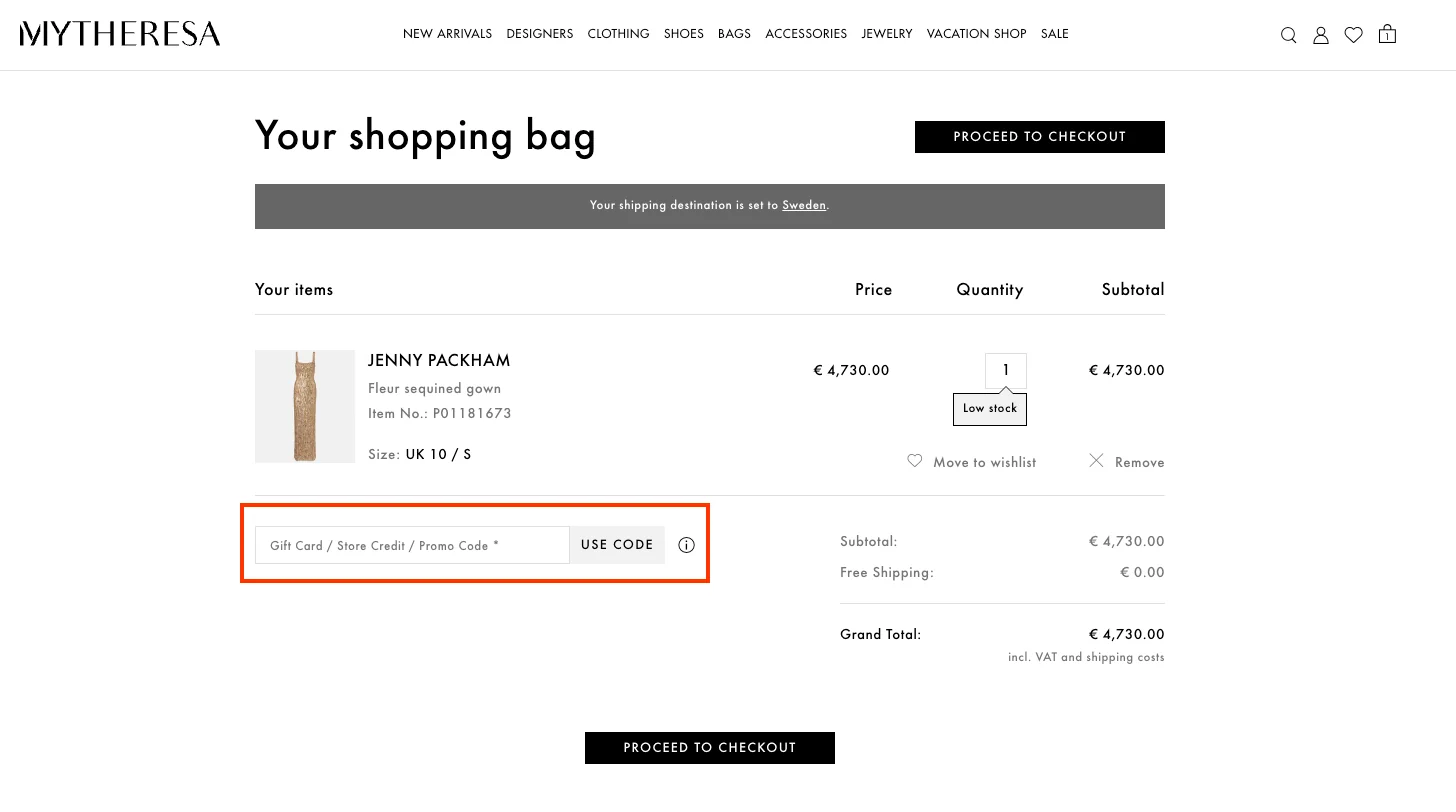Click the item price € 4,730.00 in Price column
Screen dimensions: 1456x812
[851, 370]
